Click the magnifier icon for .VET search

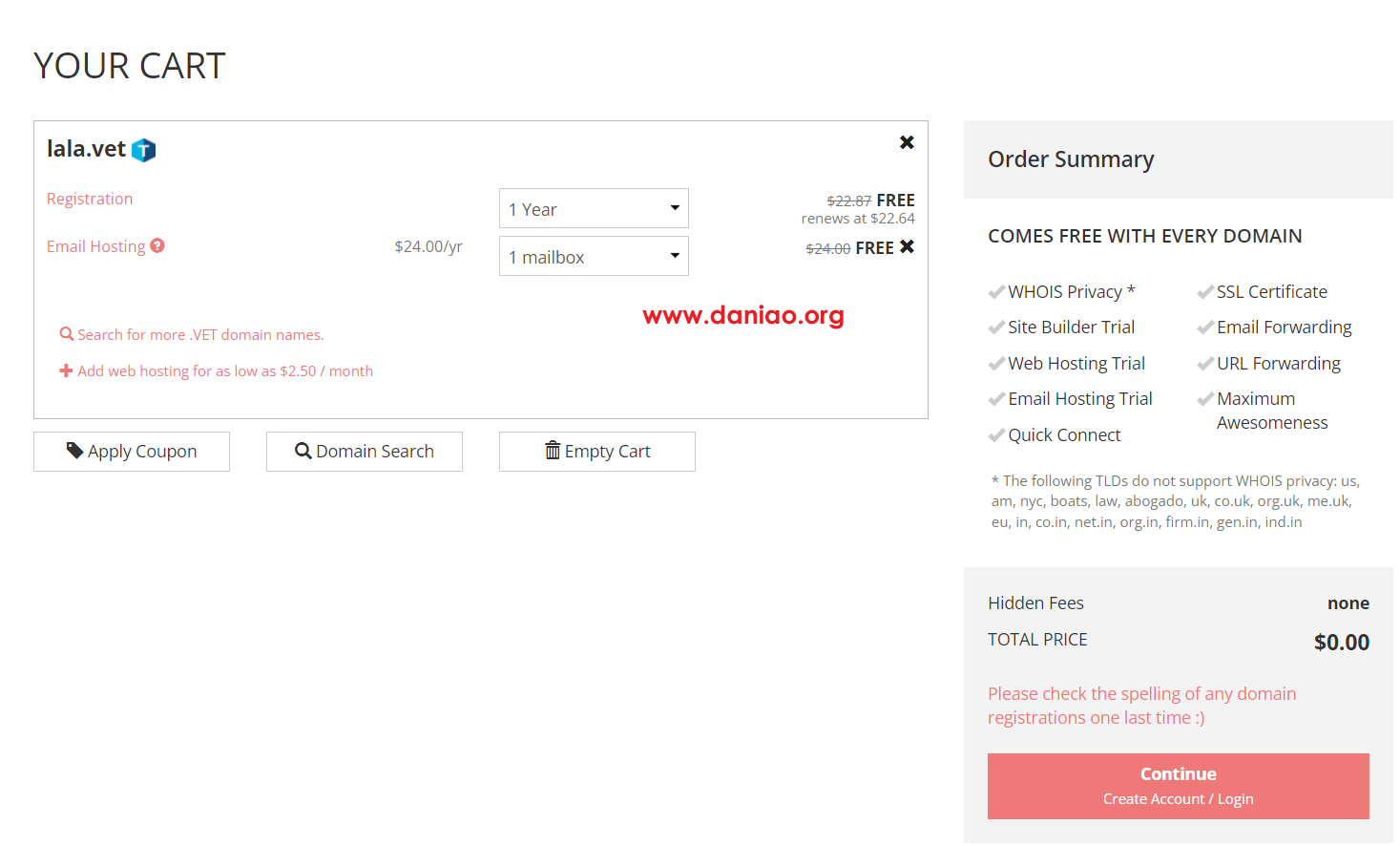(x=67, y=334)
